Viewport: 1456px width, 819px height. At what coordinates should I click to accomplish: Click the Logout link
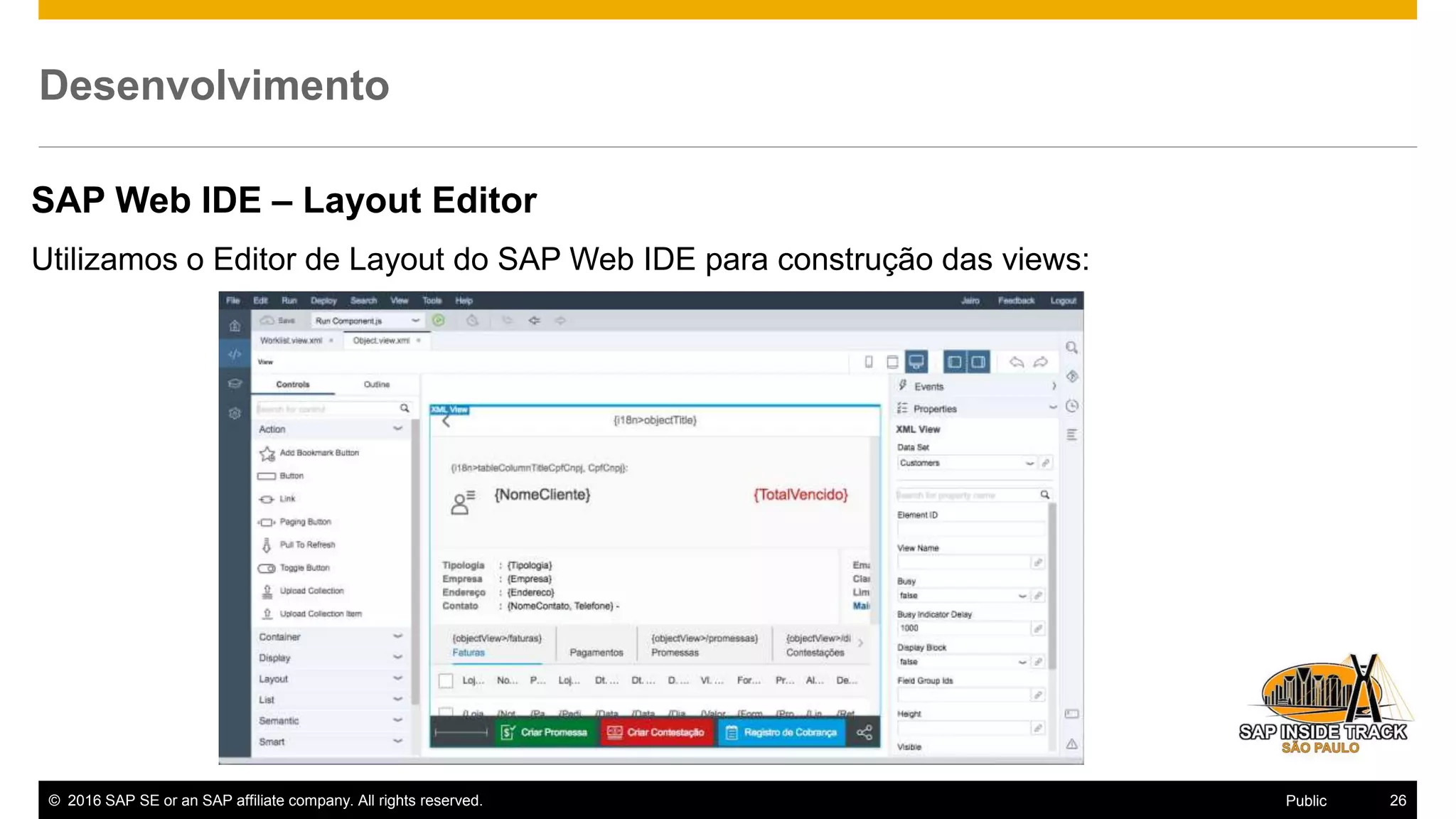coord(1063,300)
